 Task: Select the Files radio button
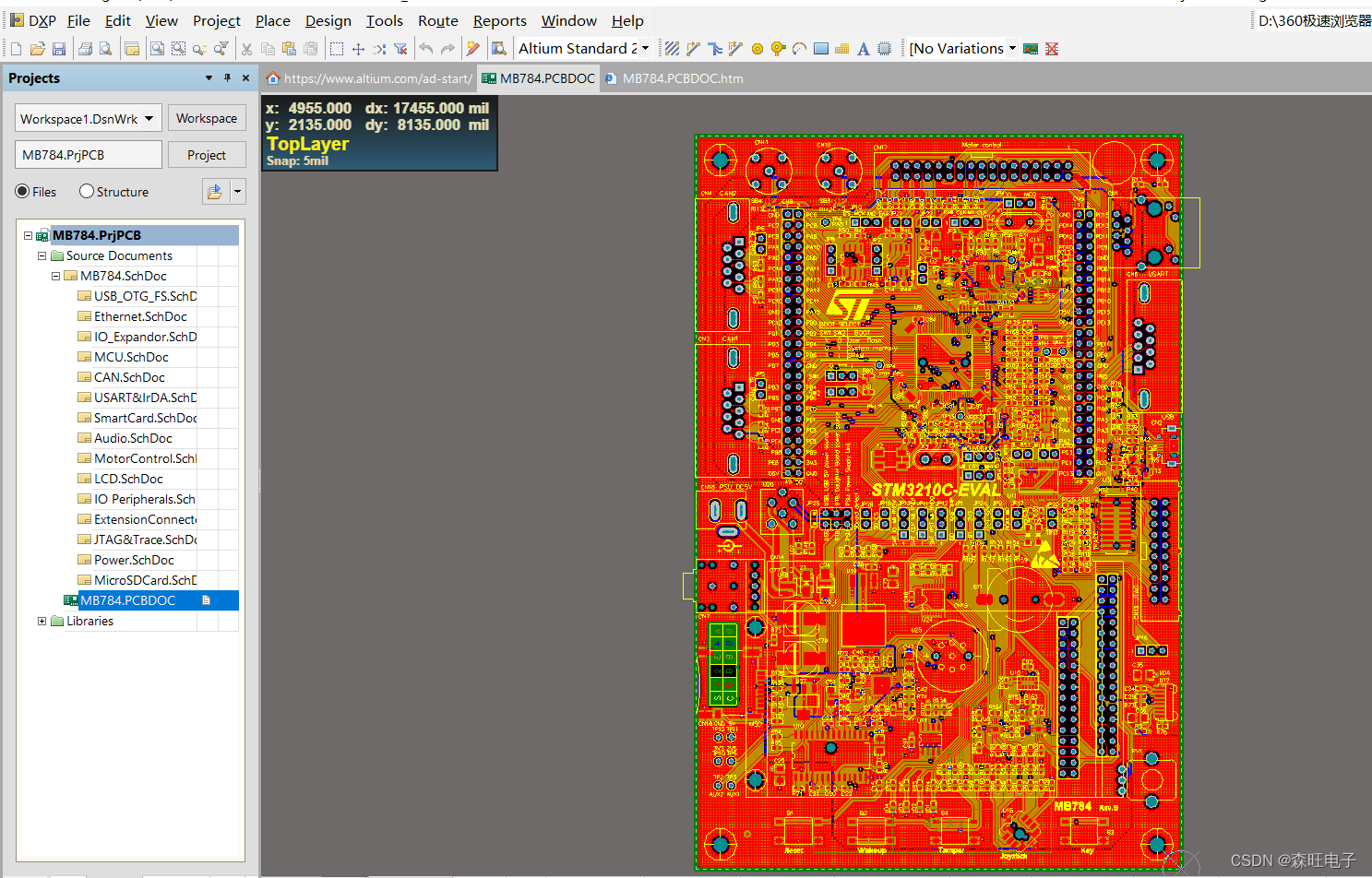point(23,191)
